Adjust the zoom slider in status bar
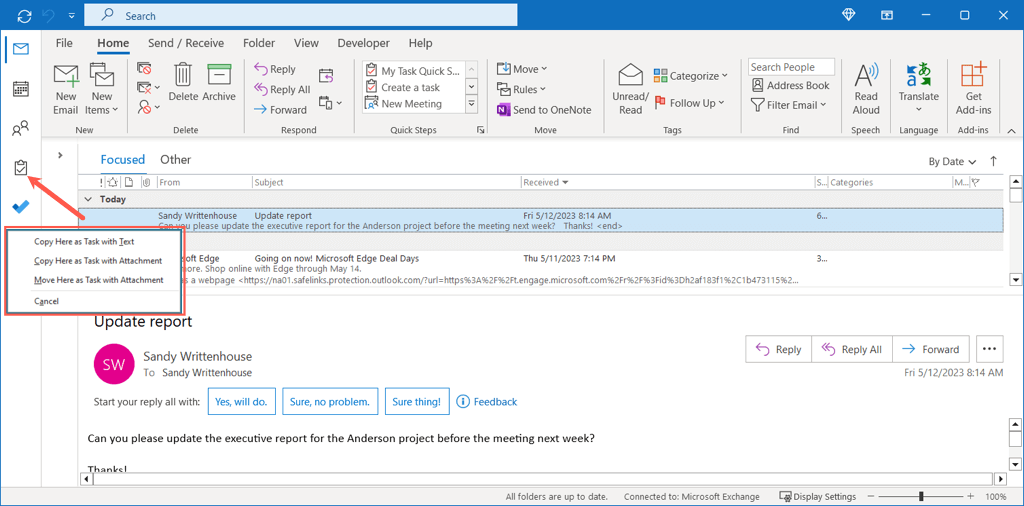The width and height of the screenshot is (1024, 506). click(921, 496)
